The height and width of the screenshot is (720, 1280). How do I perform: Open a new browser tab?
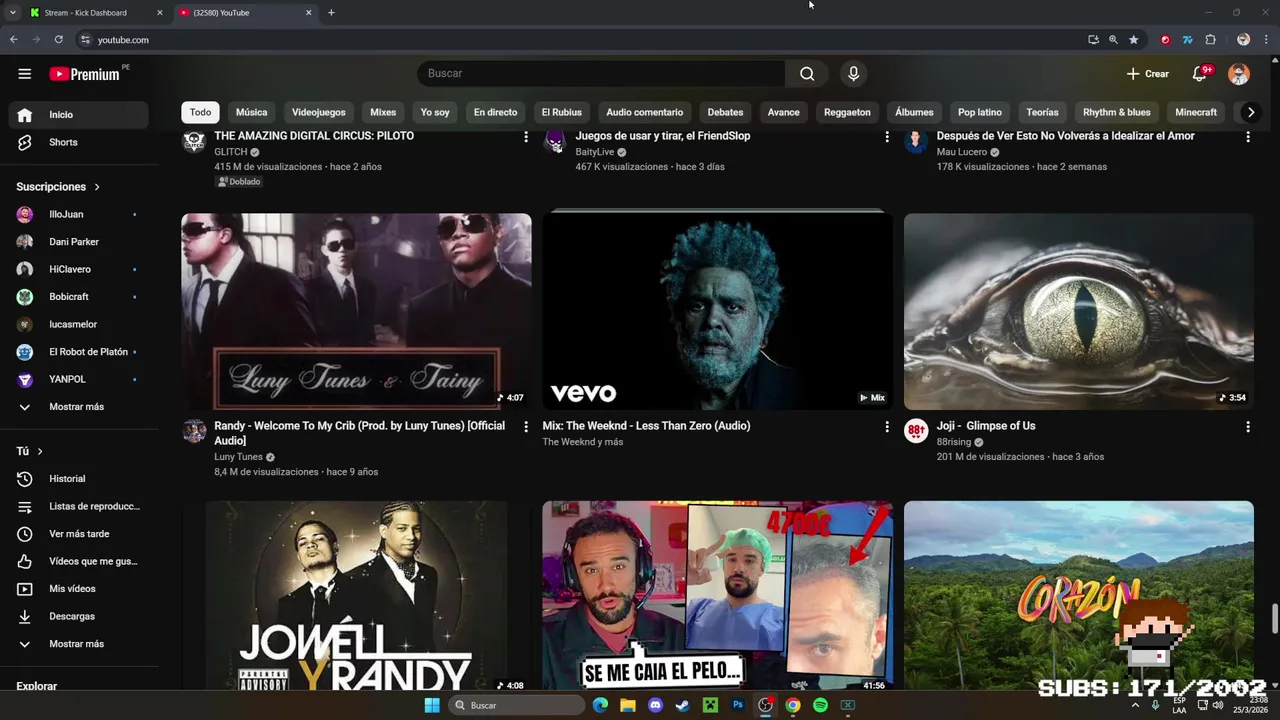pos(331,13)
